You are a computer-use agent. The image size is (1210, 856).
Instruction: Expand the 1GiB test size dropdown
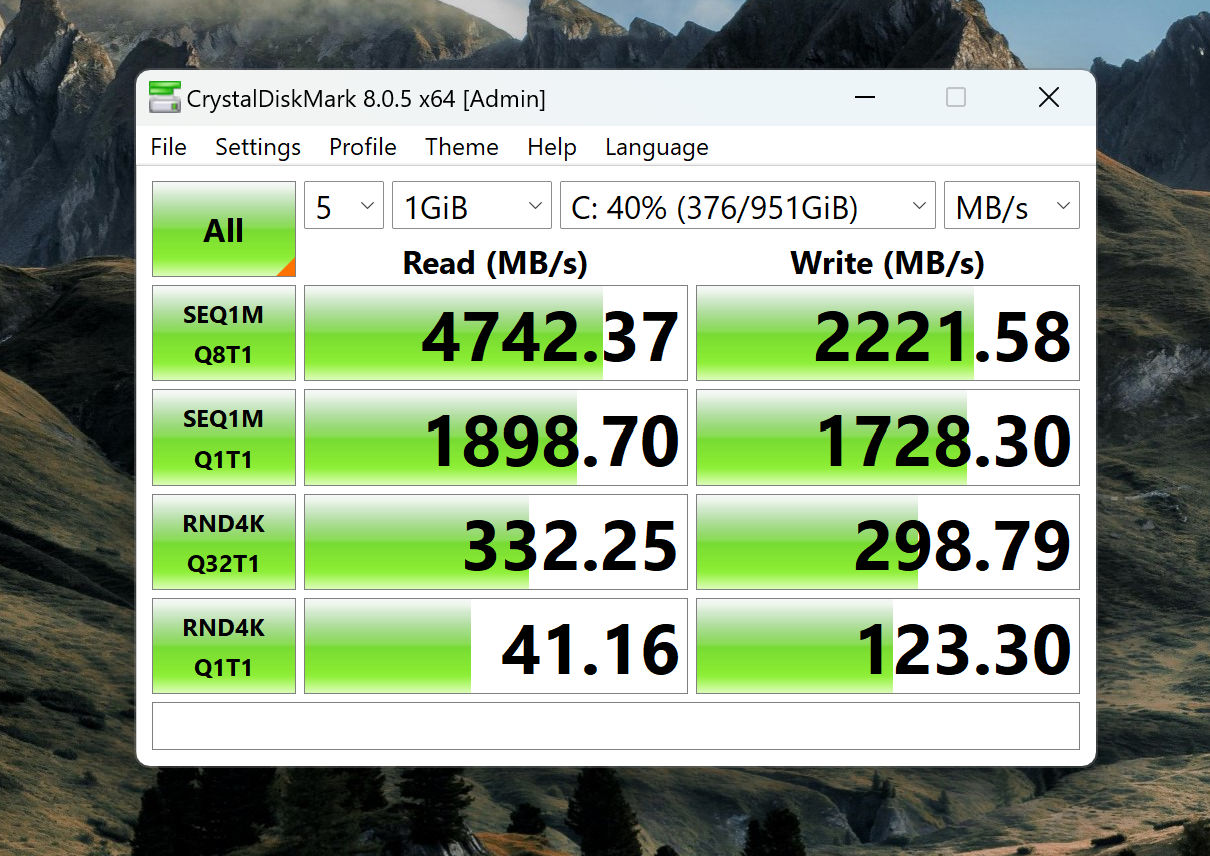472,205
